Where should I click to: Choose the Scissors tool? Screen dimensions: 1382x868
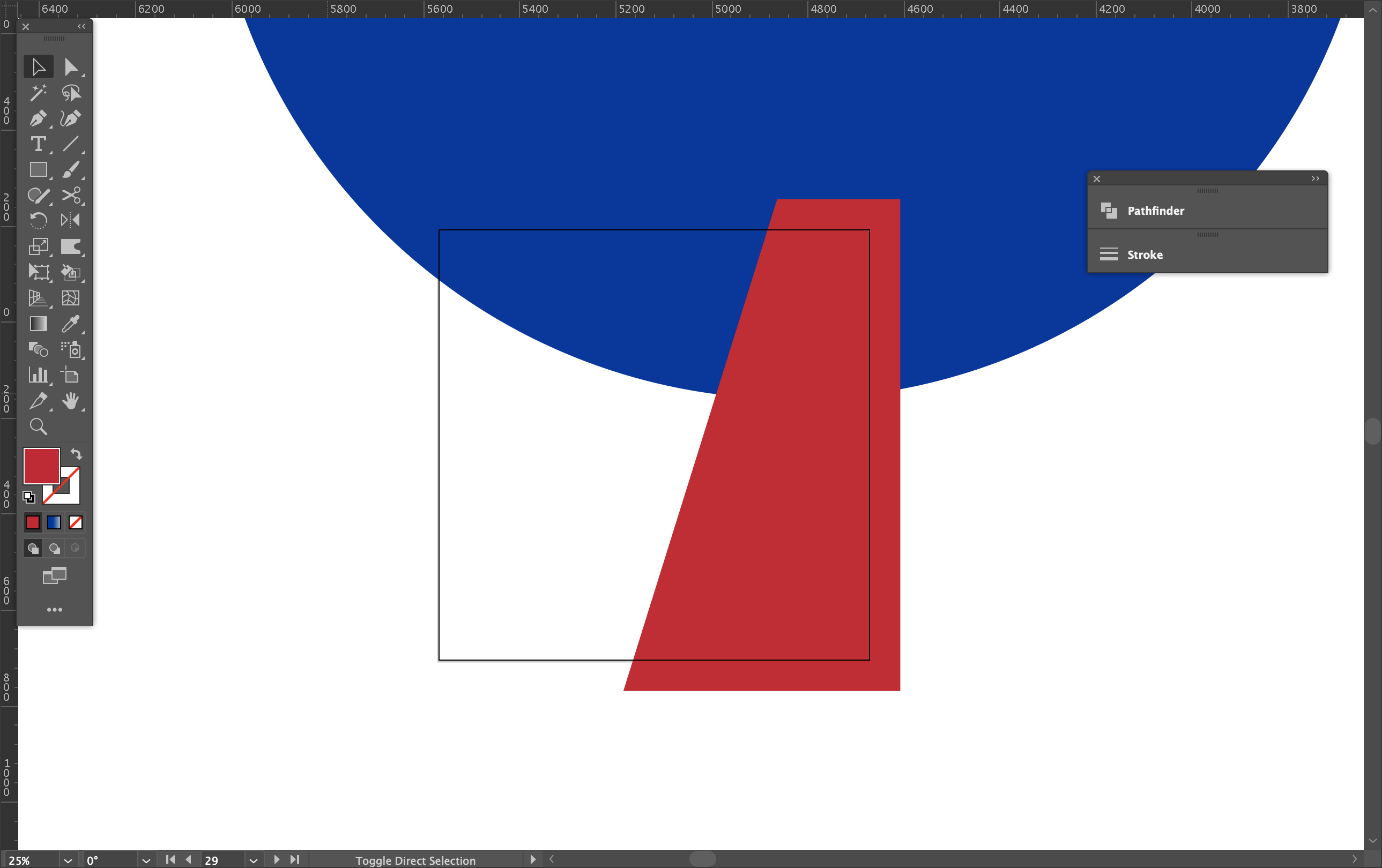[x=71, y=196]
